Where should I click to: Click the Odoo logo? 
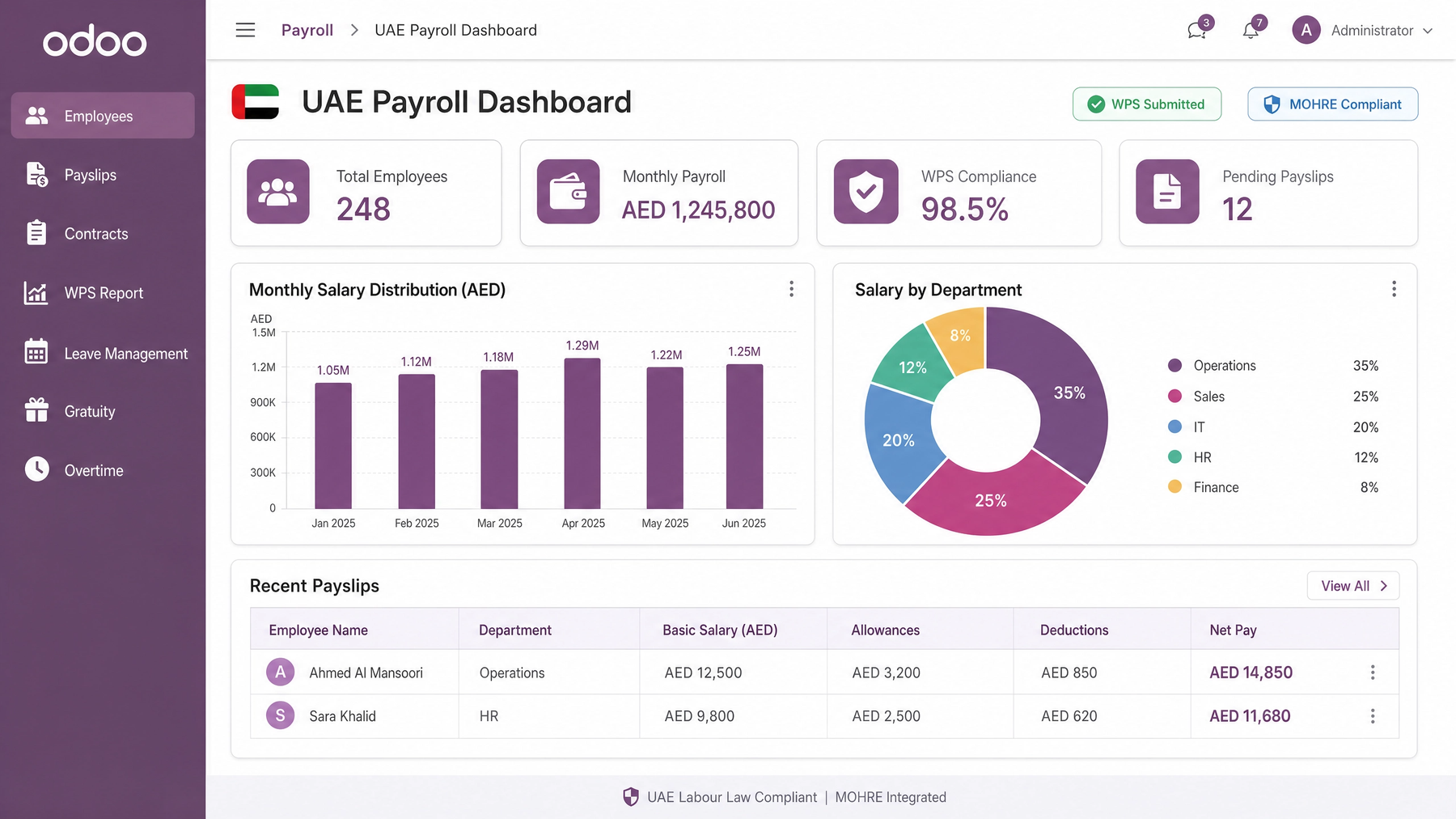pos(95,40)
